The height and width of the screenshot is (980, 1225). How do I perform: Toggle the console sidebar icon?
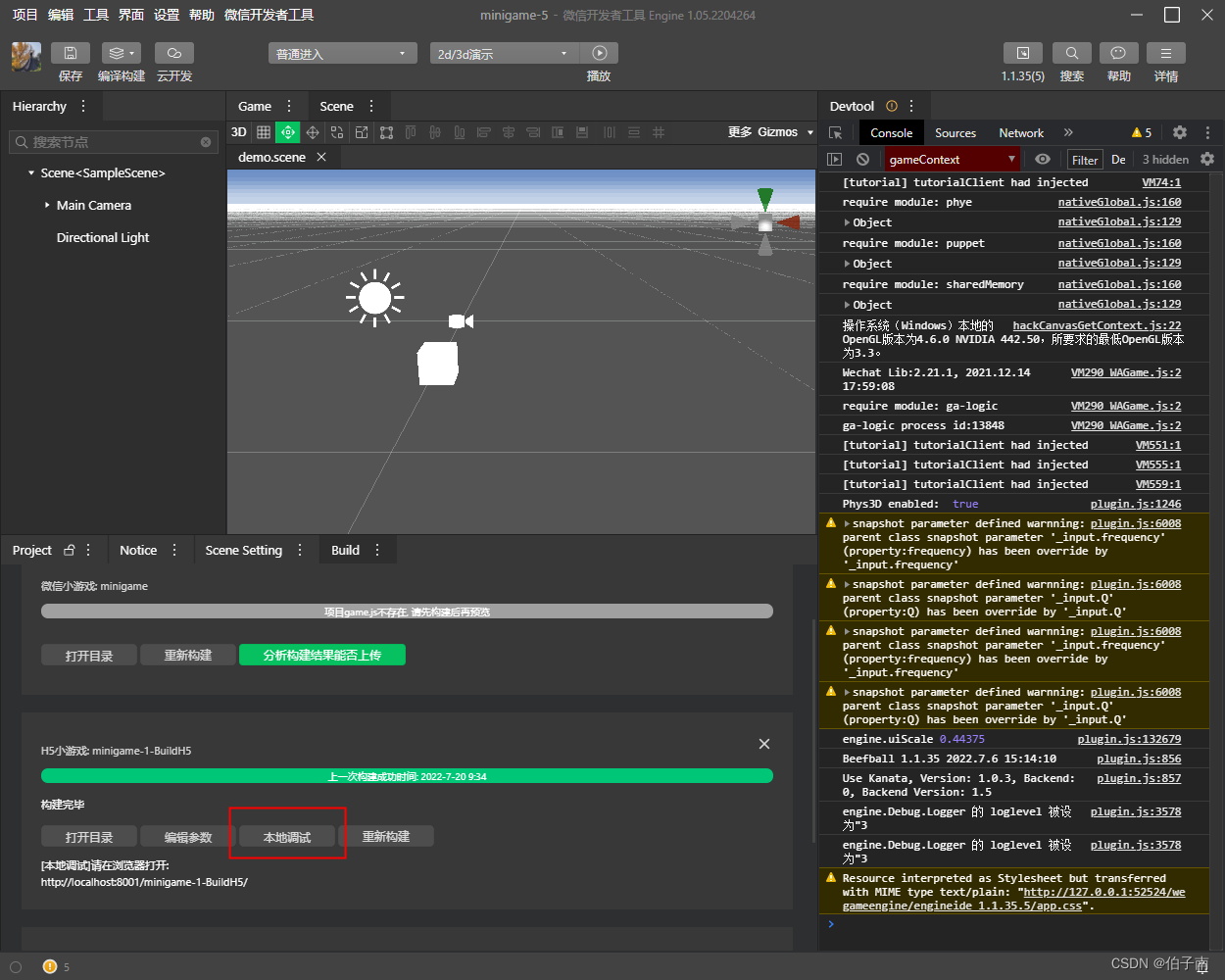coord(835,159)
